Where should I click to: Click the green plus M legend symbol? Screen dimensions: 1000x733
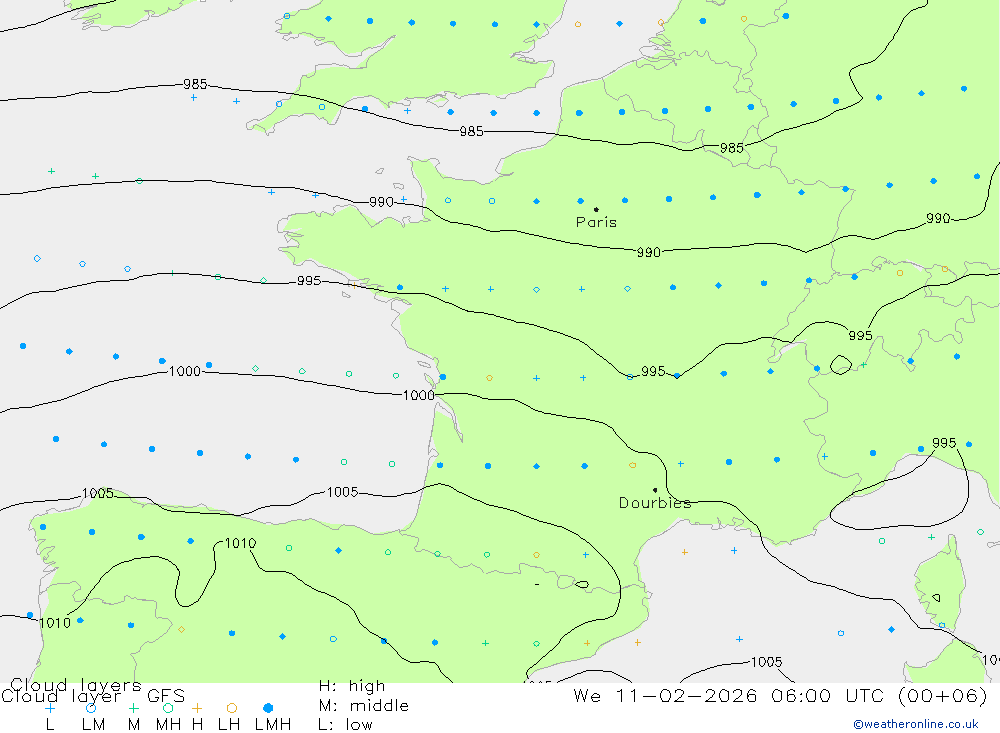click(133, 708)
